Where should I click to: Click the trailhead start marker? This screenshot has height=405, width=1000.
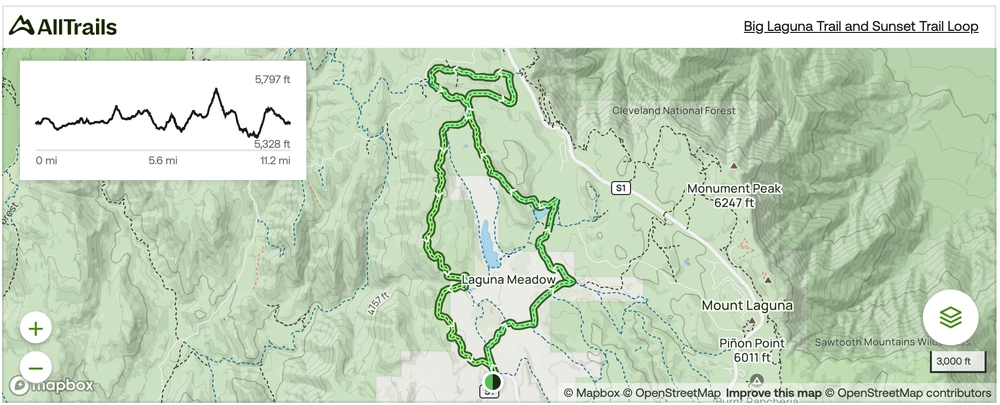pos(491,381)
